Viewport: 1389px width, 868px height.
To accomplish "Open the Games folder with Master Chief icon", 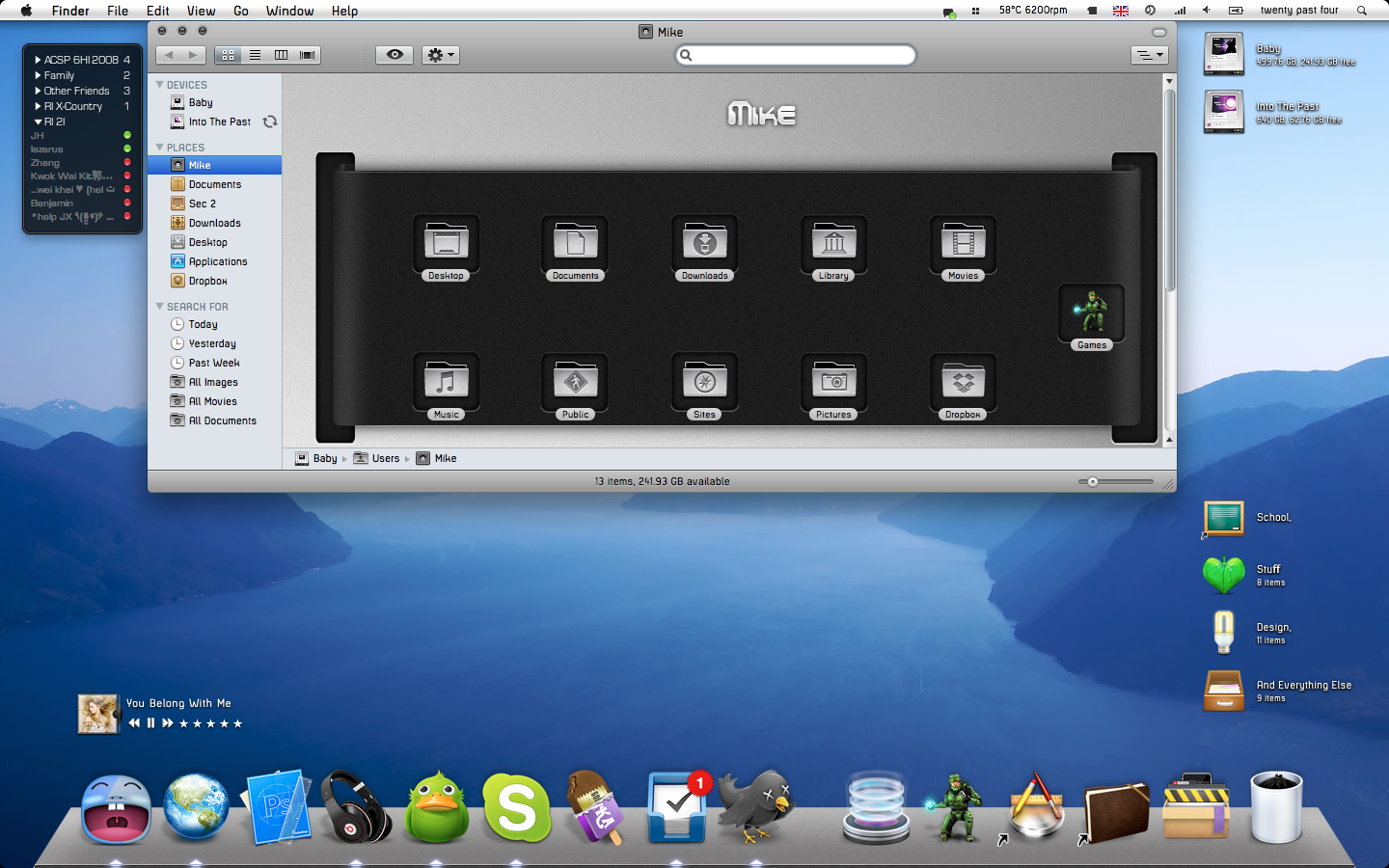I will click(1092, 312).
